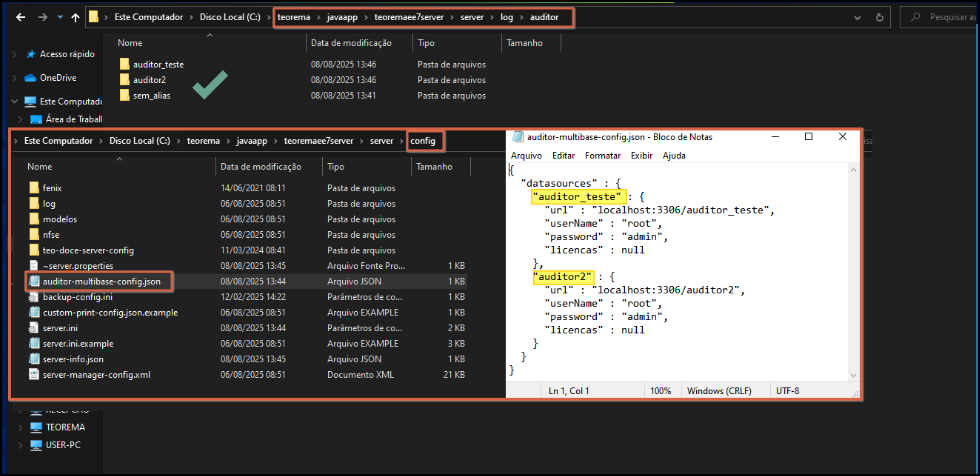Select the ~server.properties file icon

click(x=34, y=266)
